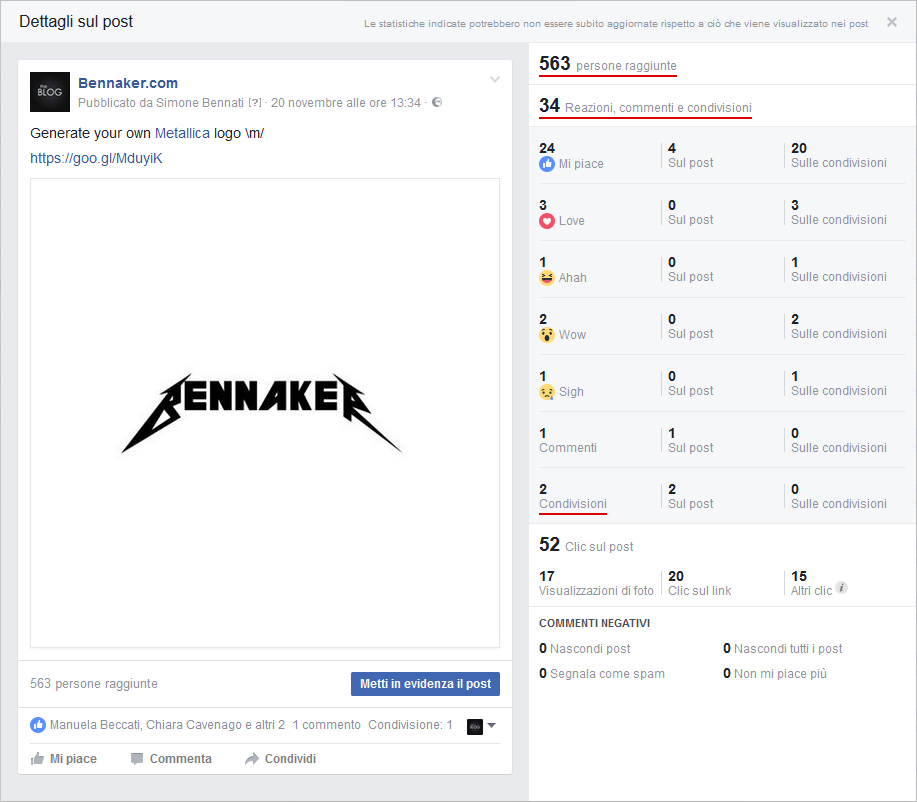Screen dimensions: 917x802
Task: Click the info icon next to Altri clic
Action: tap(841, 588)
